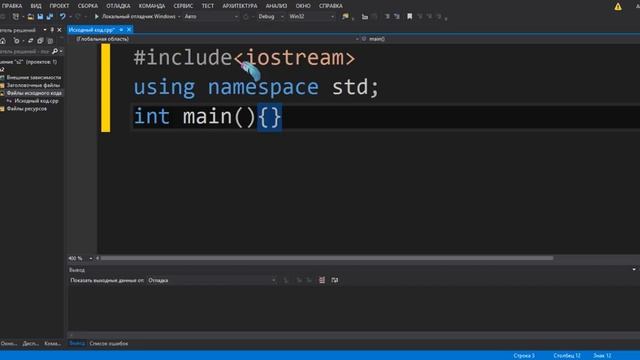Undo the last edit with the Undo arrow
This screenshot has height=360, width=640.
tap(62, 17)
